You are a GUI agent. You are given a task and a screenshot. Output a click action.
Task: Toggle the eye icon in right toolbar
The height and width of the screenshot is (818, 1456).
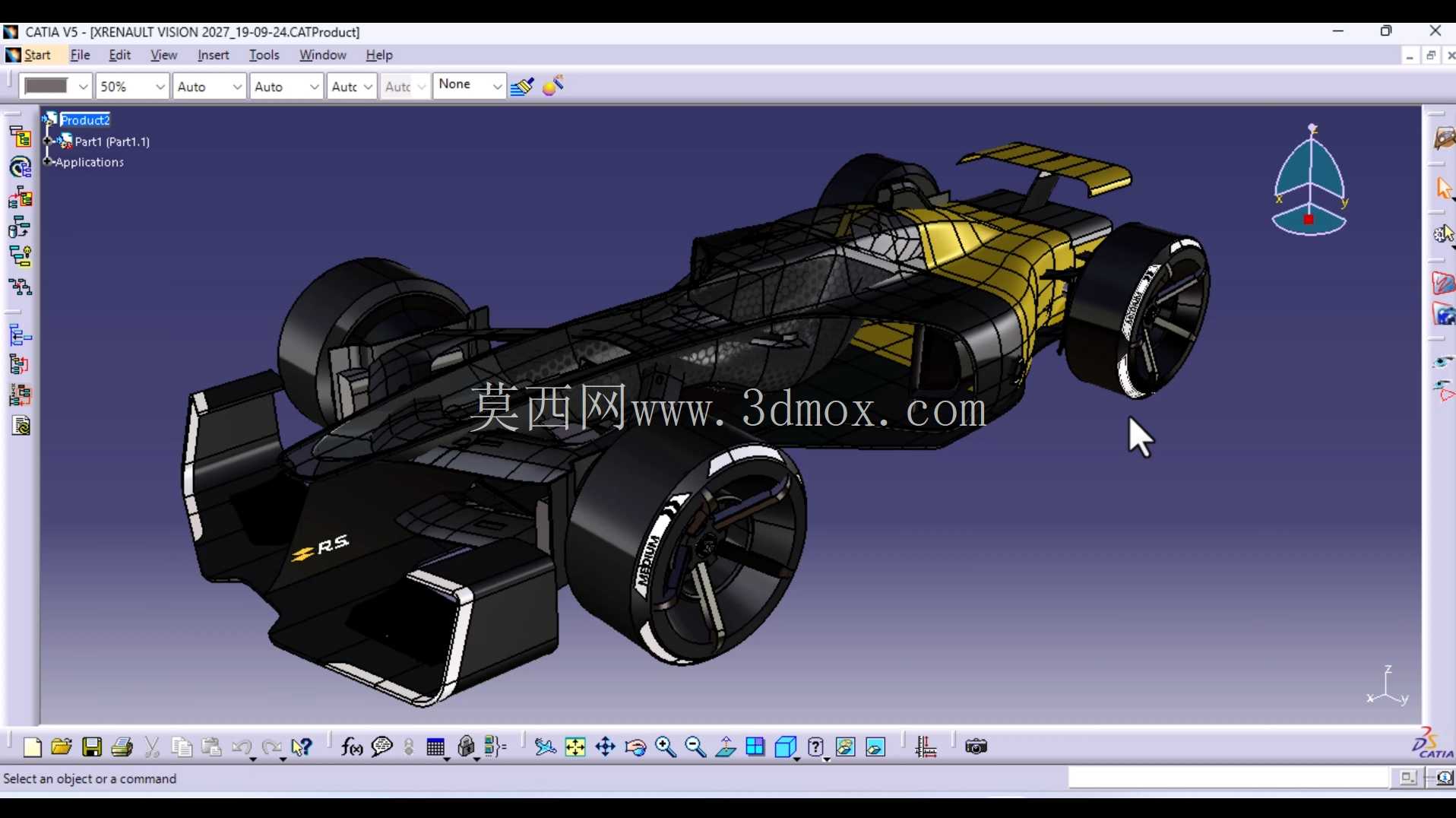(x=1443, y=363)
